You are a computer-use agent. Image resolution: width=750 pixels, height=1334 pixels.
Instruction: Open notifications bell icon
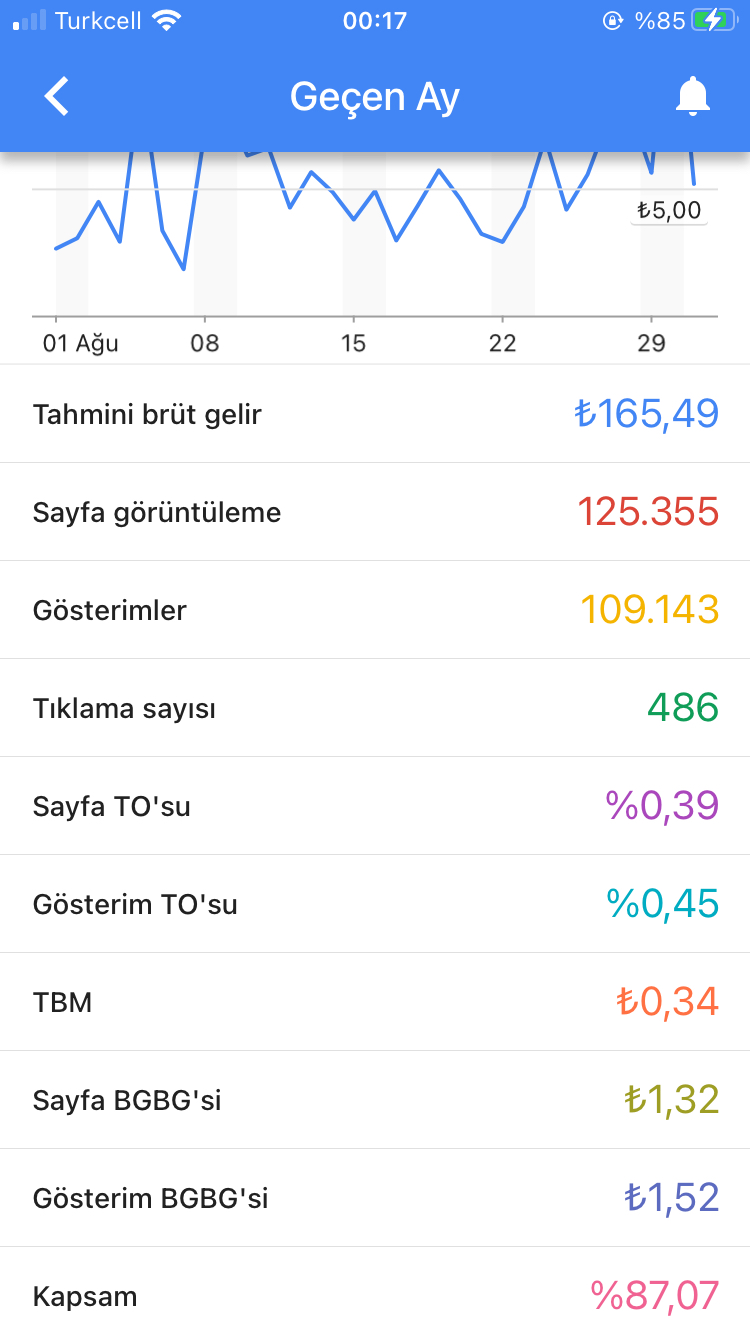click(692, 97)
